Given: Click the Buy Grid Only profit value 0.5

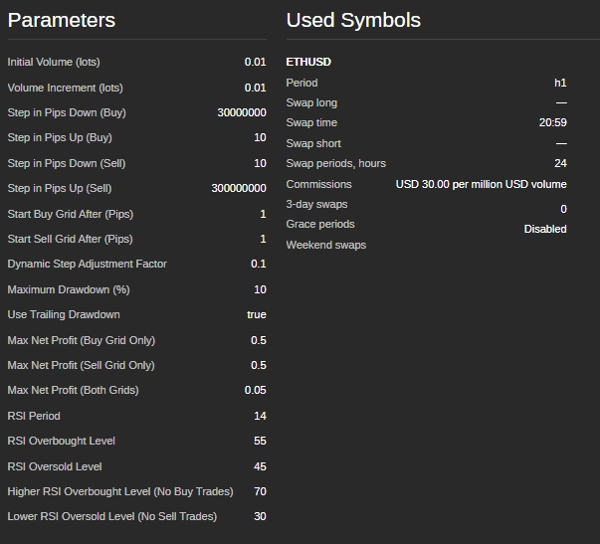Looking at the screenshot, I should (258, 340).
